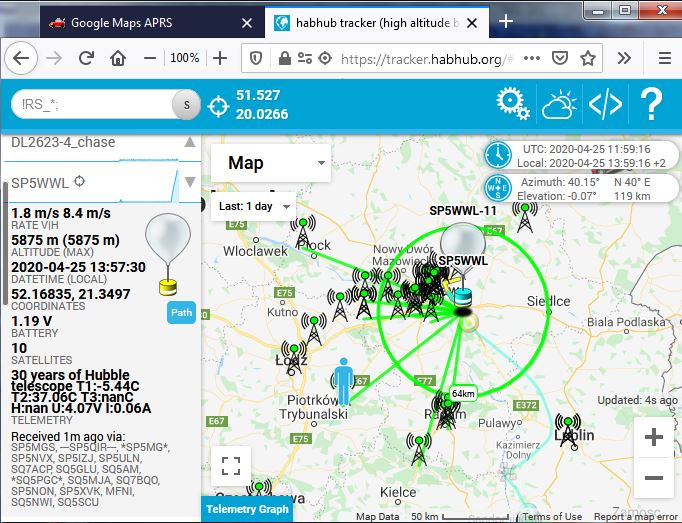Open the page actions three-dot menu
The image size is (682, 523).
pos(532,58)
